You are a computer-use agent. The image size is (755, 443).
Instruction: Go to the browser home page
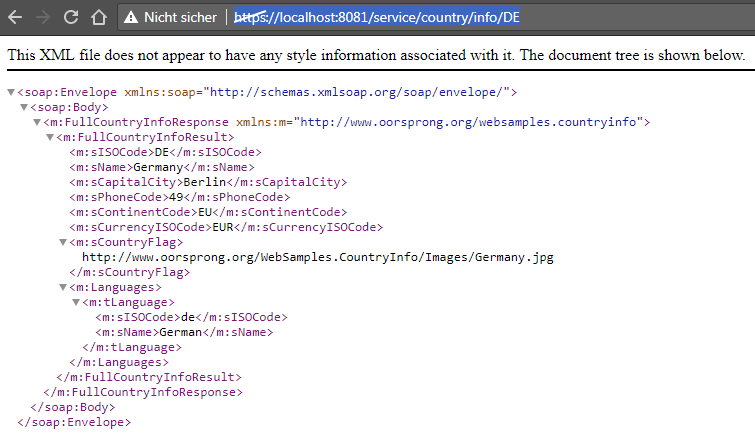tap(98, 17)
